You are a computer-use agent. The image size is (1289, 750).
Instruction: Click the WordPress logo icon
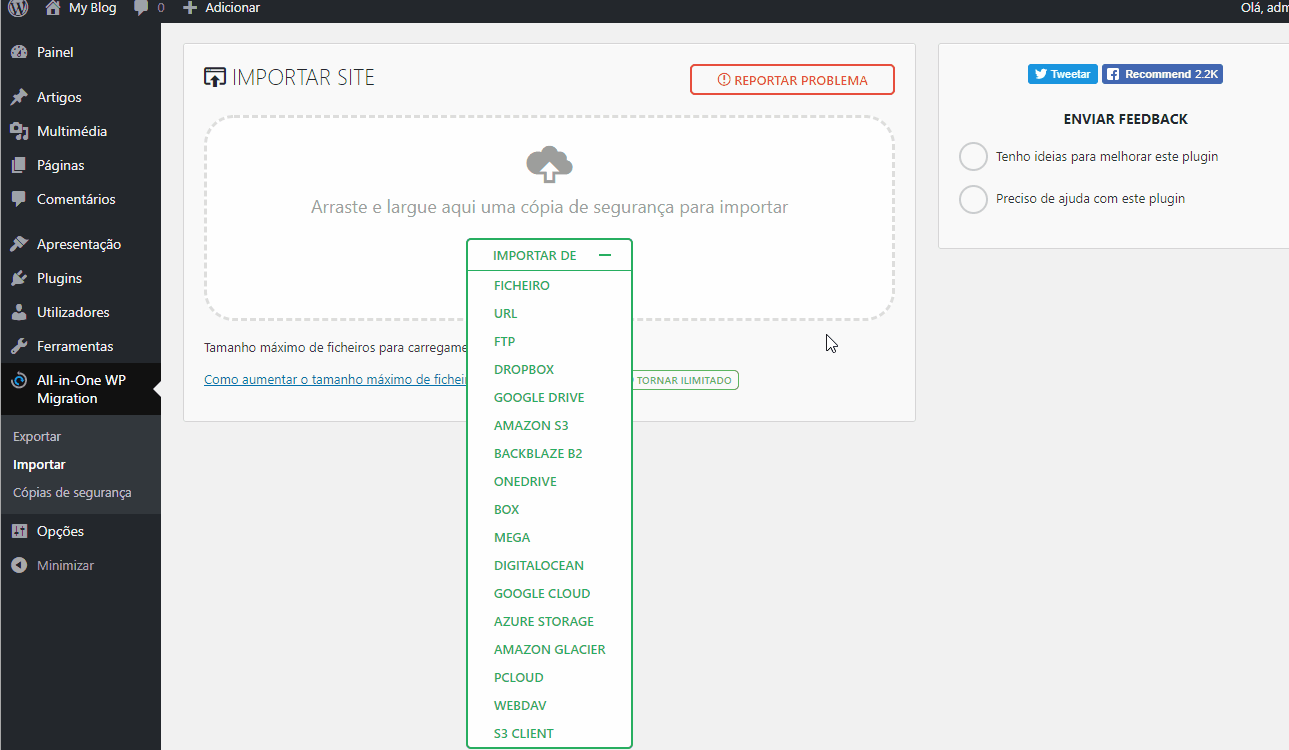(x=18, y=8)
